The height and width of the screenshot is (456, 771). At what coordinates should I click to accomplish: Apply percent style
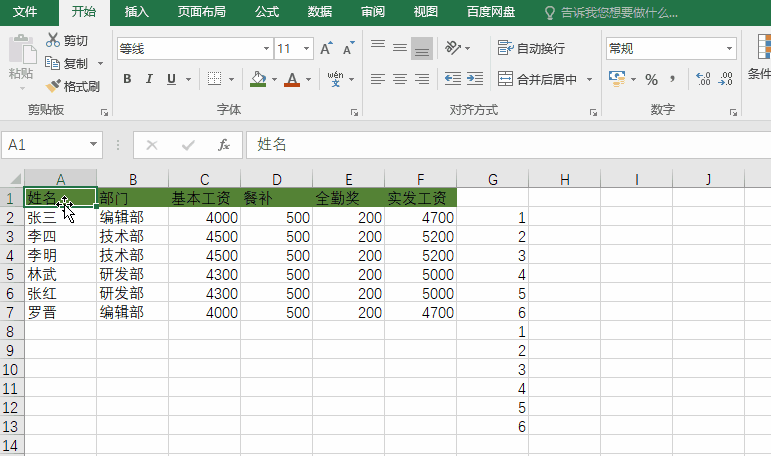click(652, 79)
